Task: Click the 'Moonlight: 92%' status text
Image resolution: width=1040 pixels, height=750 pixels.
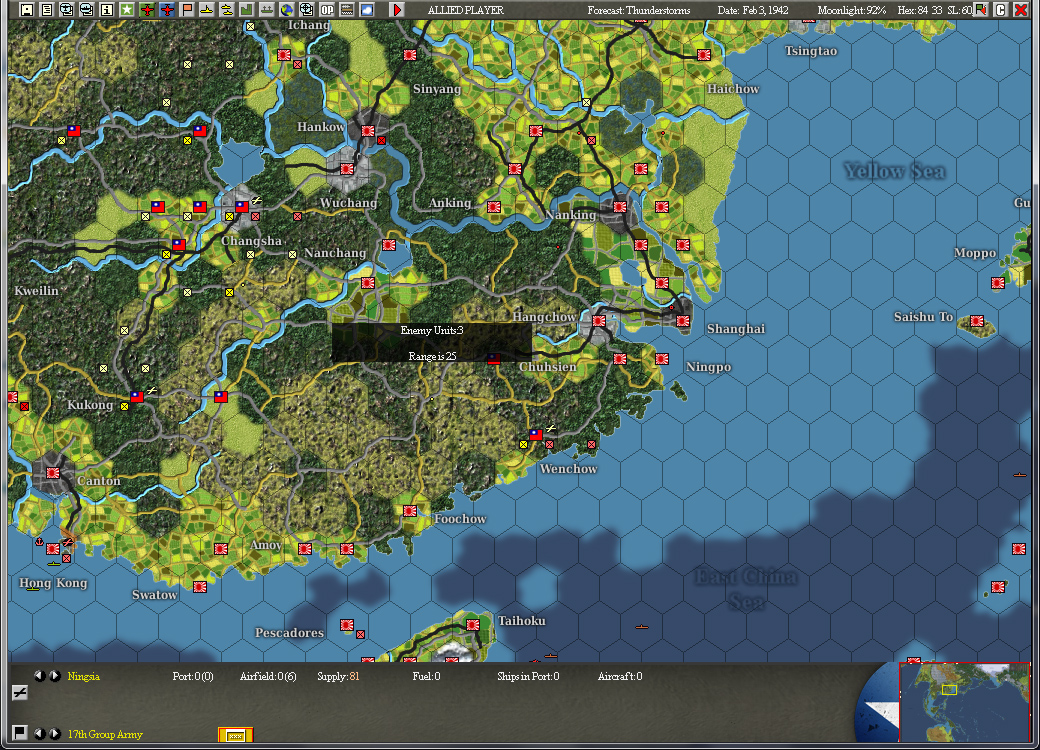Action: point(852,10)
